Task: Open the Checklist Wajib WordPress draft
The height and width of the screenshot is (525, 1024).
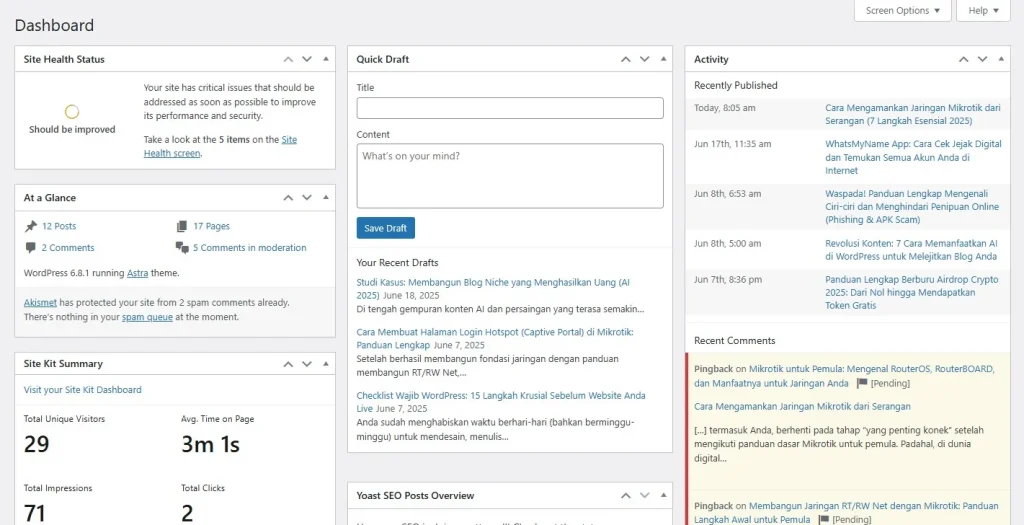Action: [x=501, y=402]
